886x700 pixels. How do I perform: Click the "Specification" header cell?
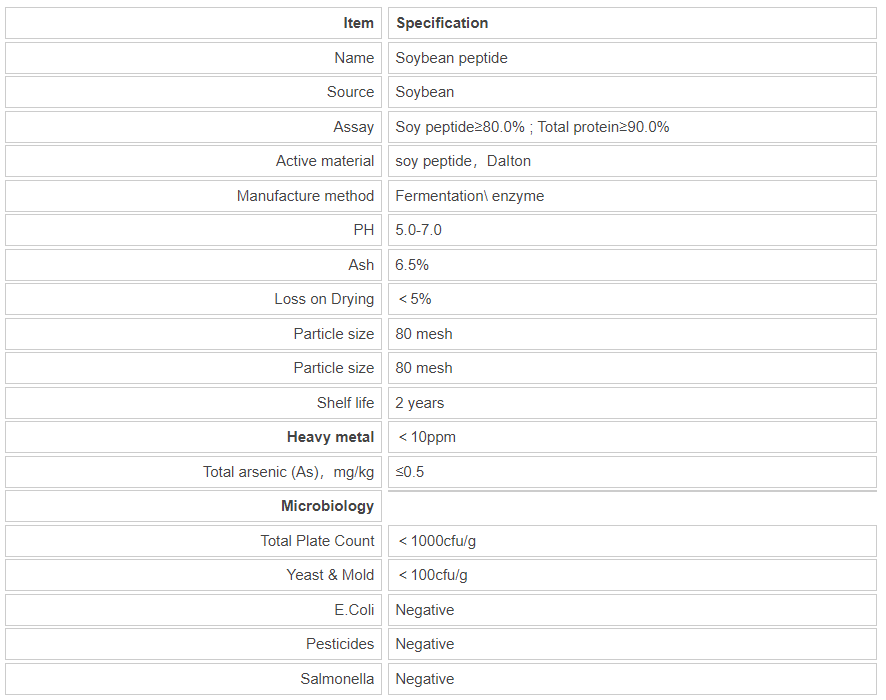tap(442, 23)
